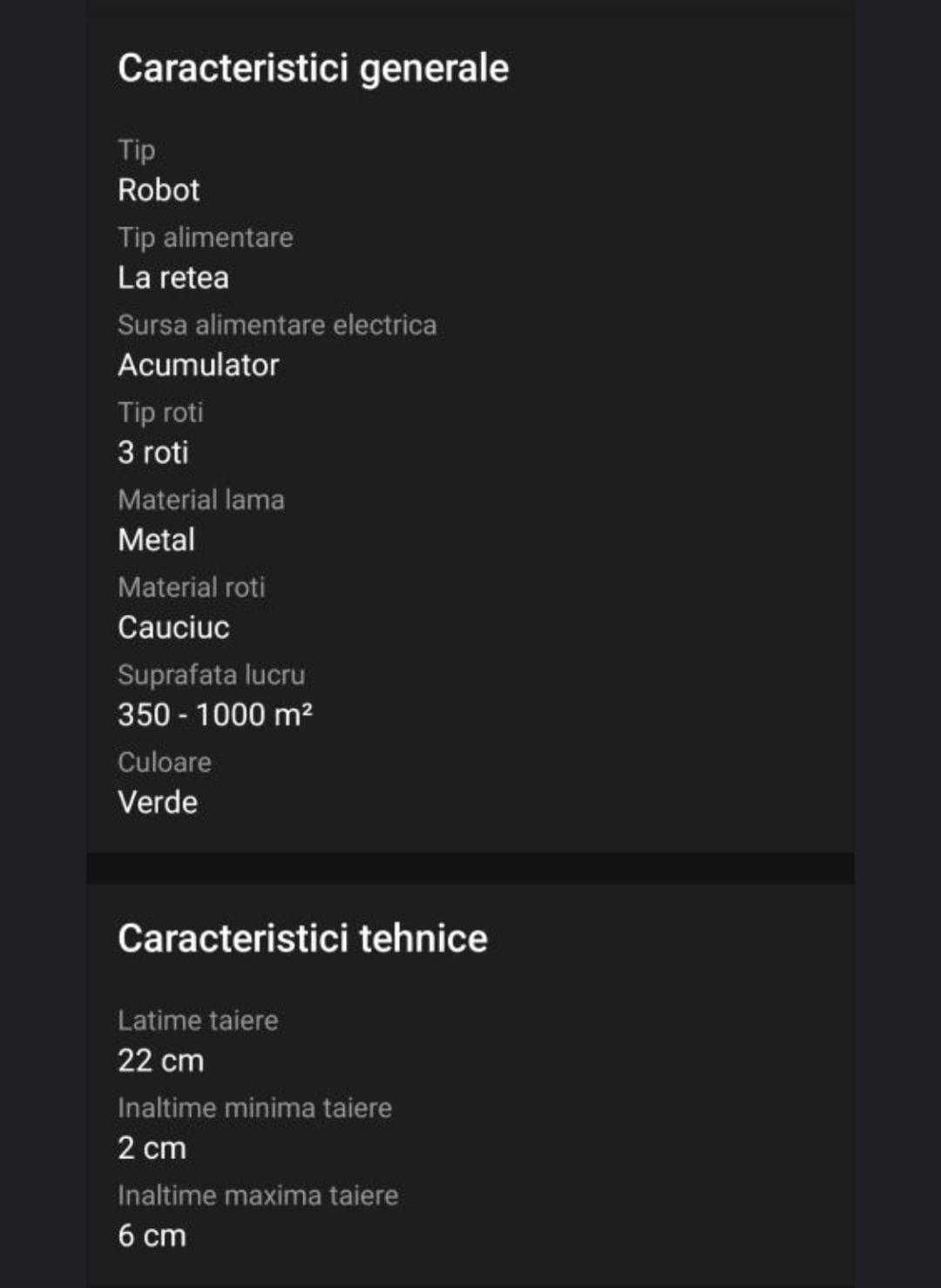Viewport: 941px width, 1288px height.
Task: Select the 2 cm minimum height value
Action: tap(152, 1148)
